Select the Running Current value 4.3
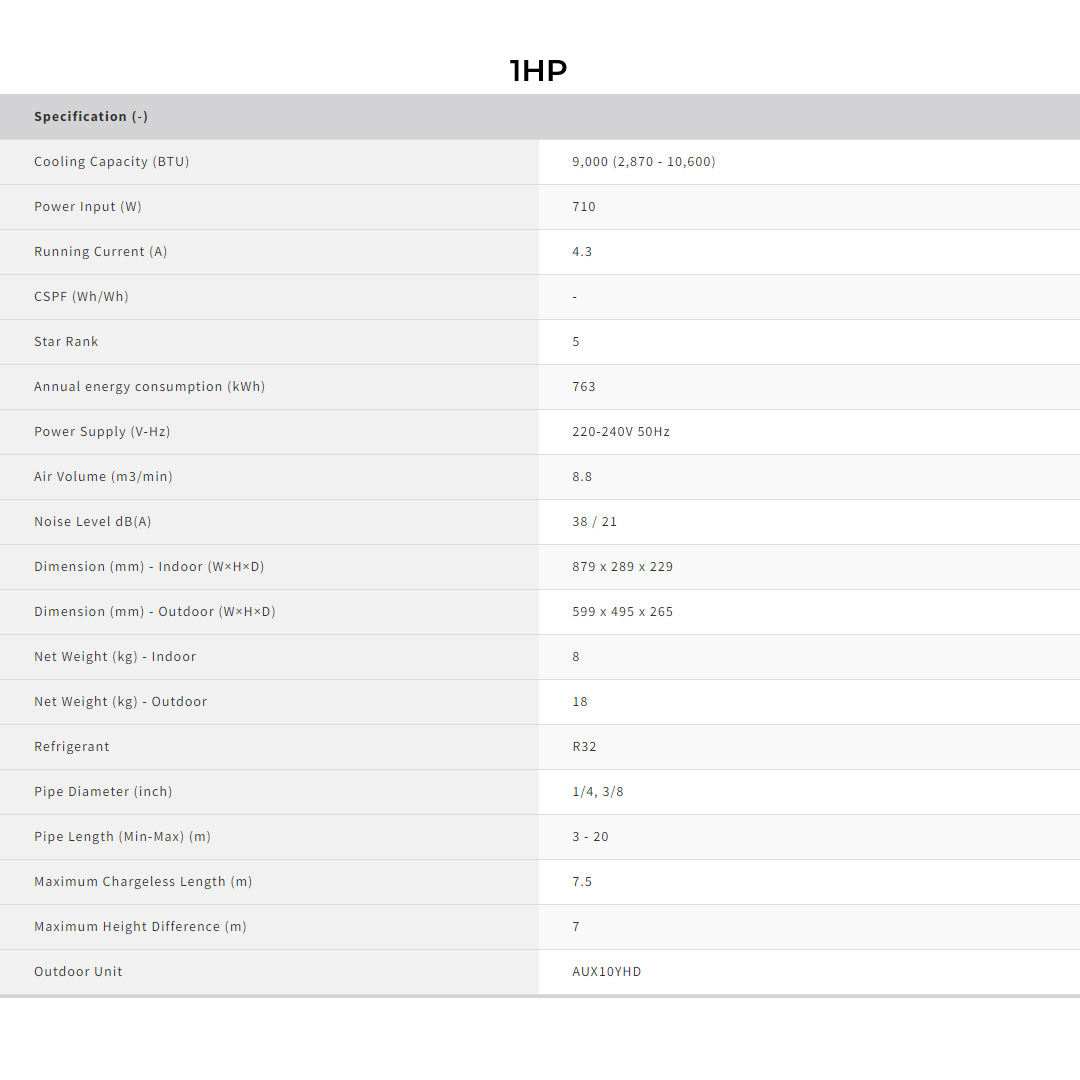This screenshot has height=1080, width=1080. click(x=582, y=252)
